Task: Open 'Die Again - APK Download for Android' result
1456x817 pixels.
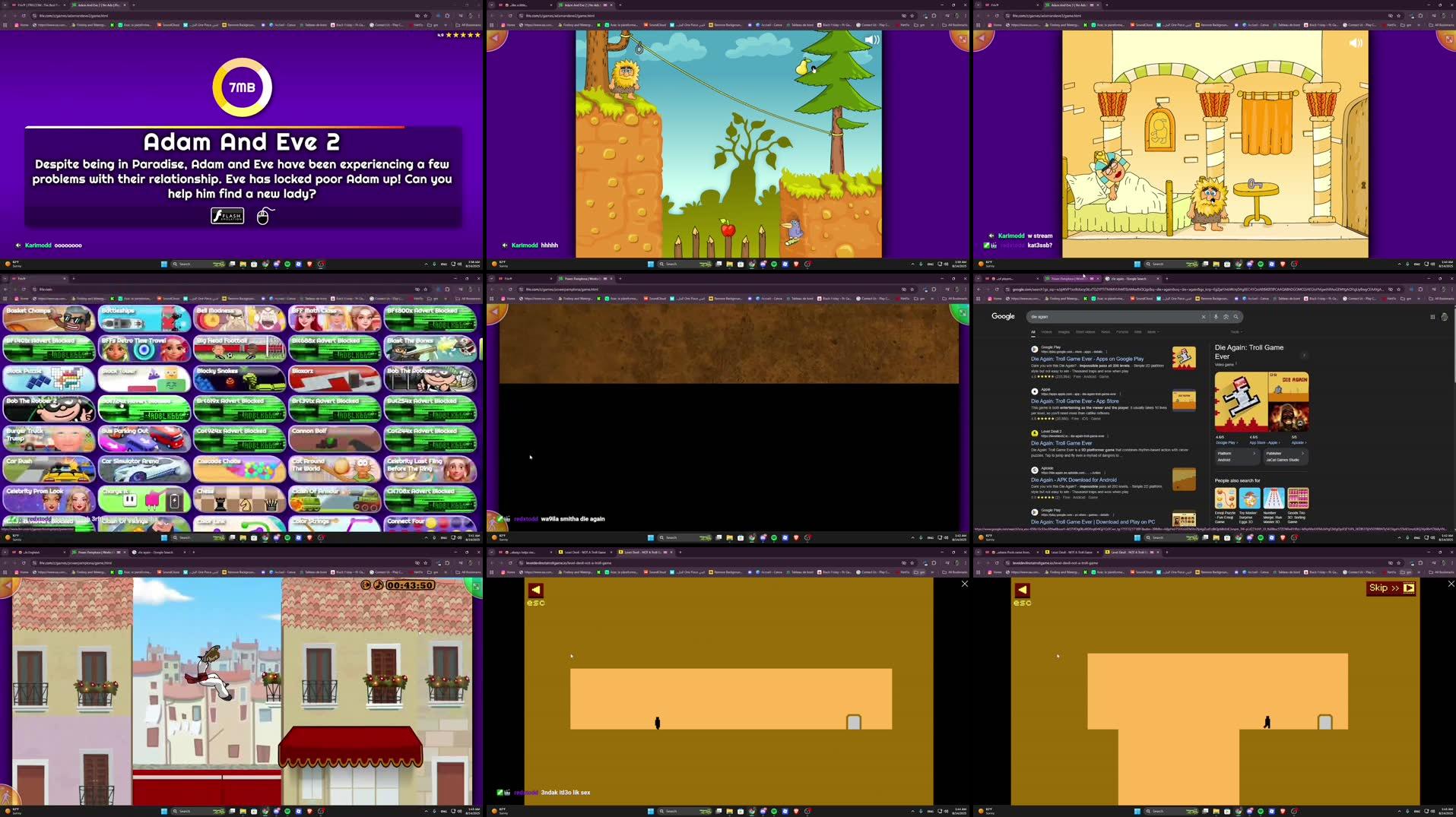Action: click(1074, 480)
